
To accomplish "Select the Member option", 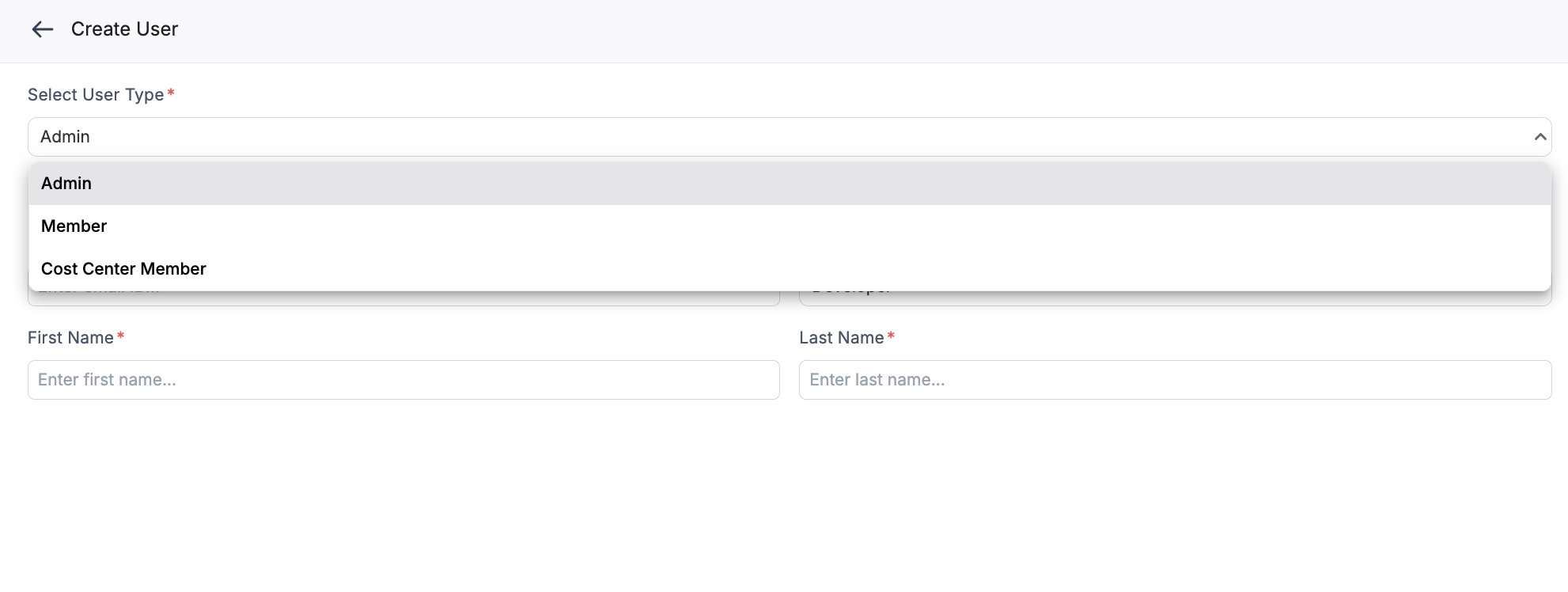I will 74,226.
